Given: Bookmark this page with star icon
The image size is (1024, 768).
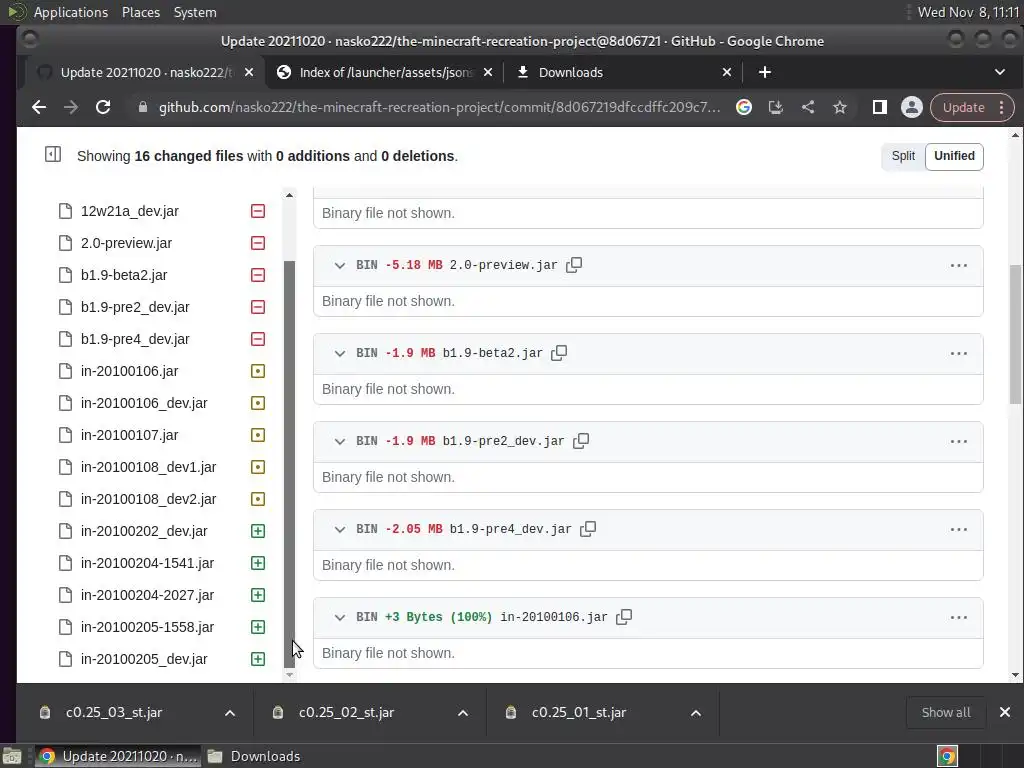Looking at the screenshot, I should point(840,107).
